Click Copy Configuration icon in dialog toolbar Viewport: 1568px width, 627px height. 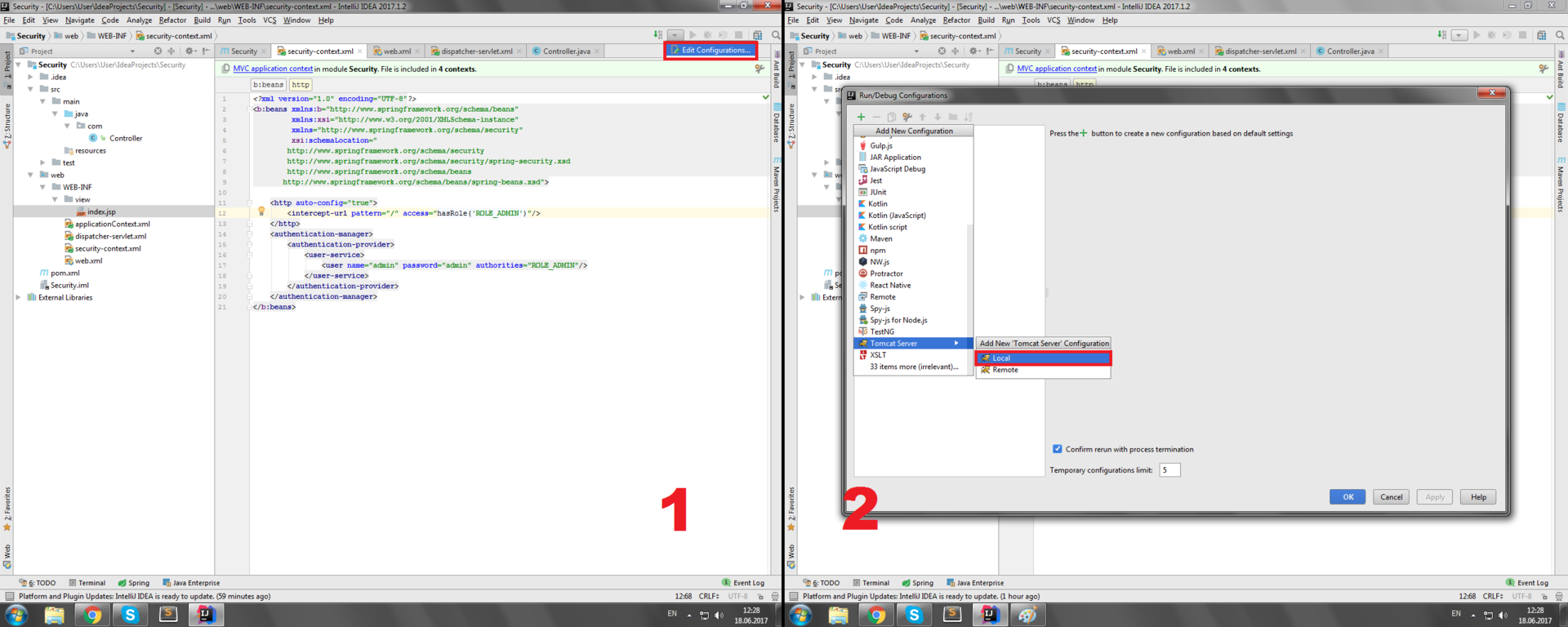892,117
